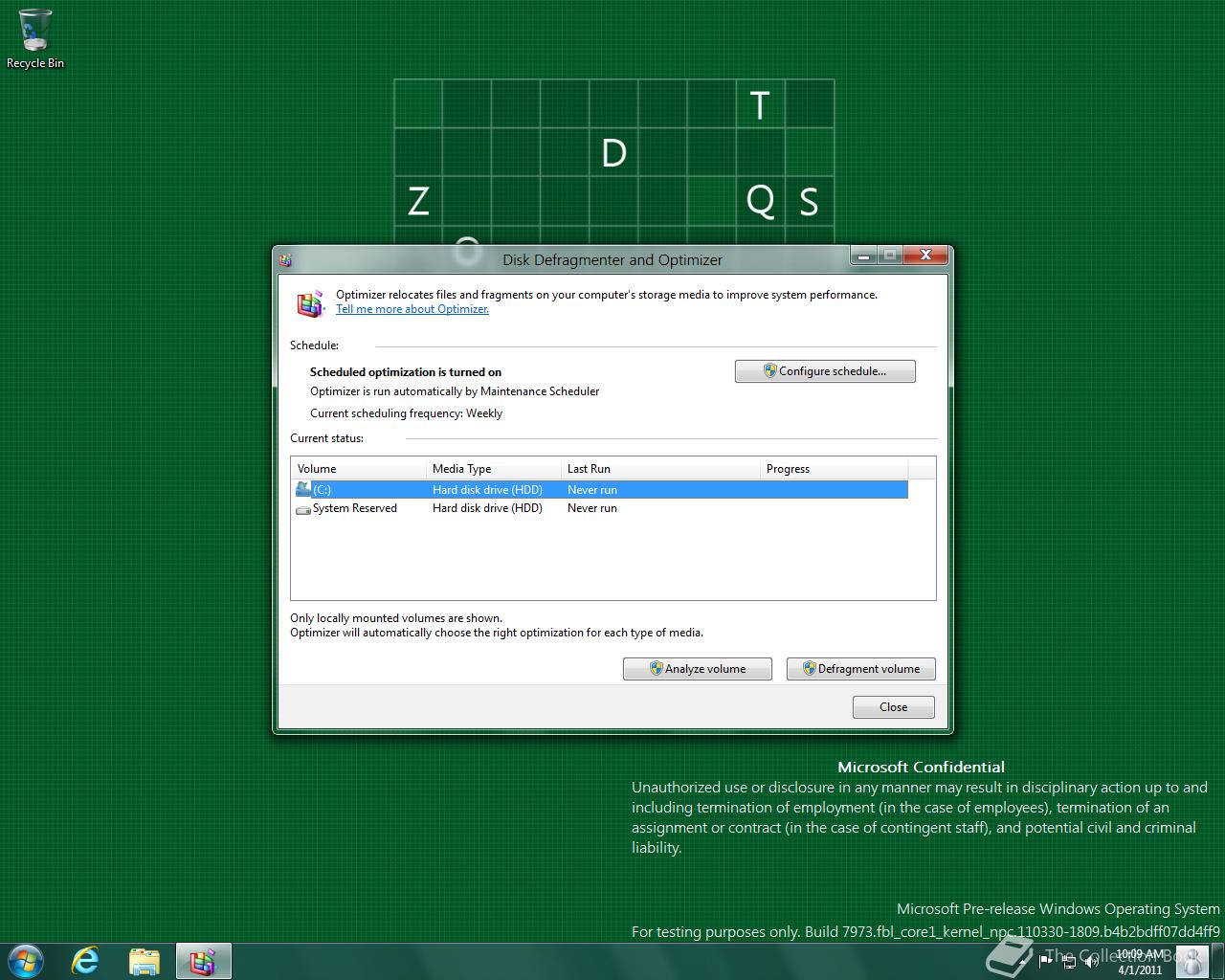The height and width of the screenshot is (980, 1225).
Task: Close window using title bar X
Action: (925, 256)
